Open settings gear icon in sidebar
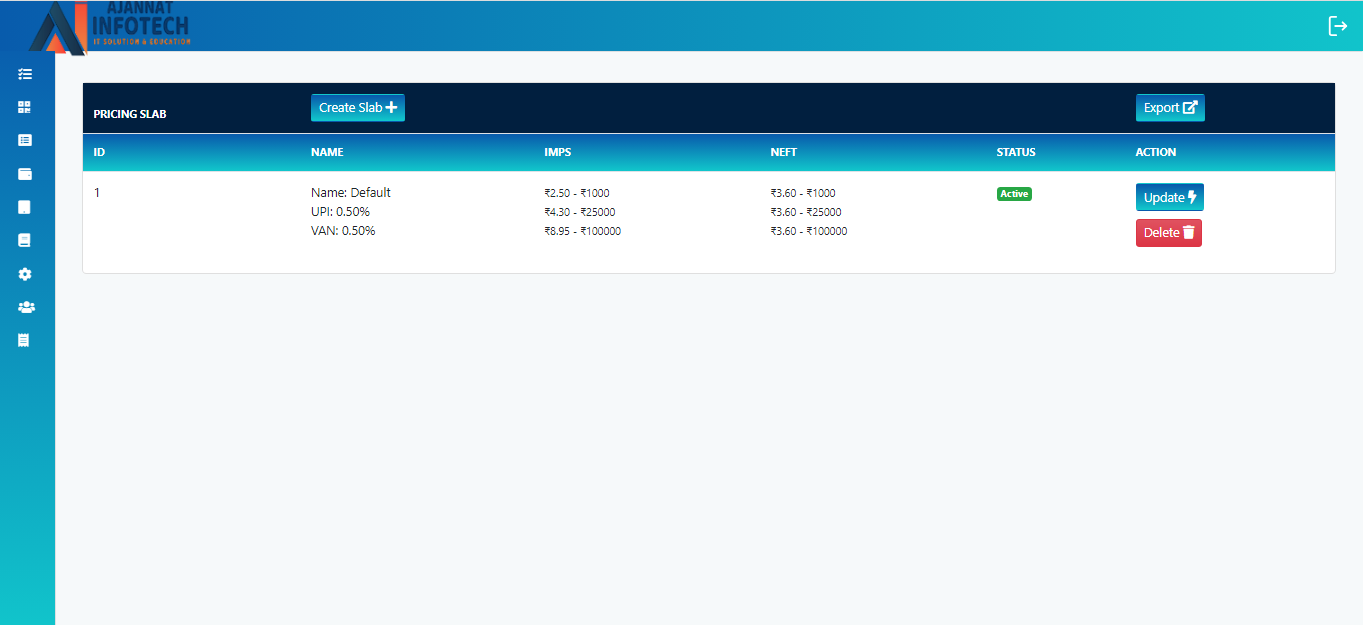This screenshot has width=1363, height=625. click(x=25, y=274)
